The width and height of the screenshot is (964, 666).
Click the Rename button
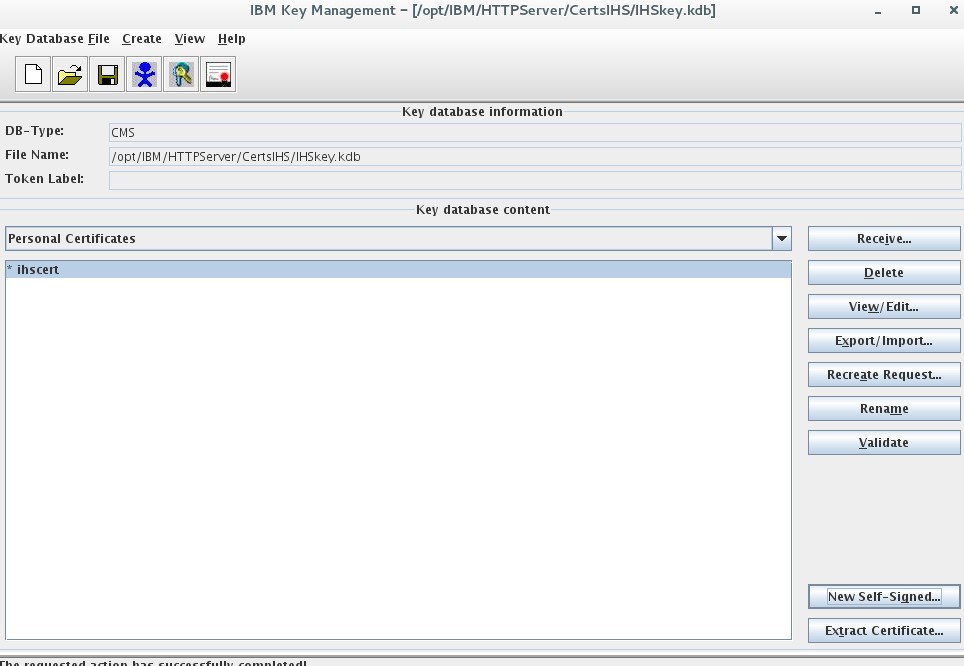coord(884,408)
